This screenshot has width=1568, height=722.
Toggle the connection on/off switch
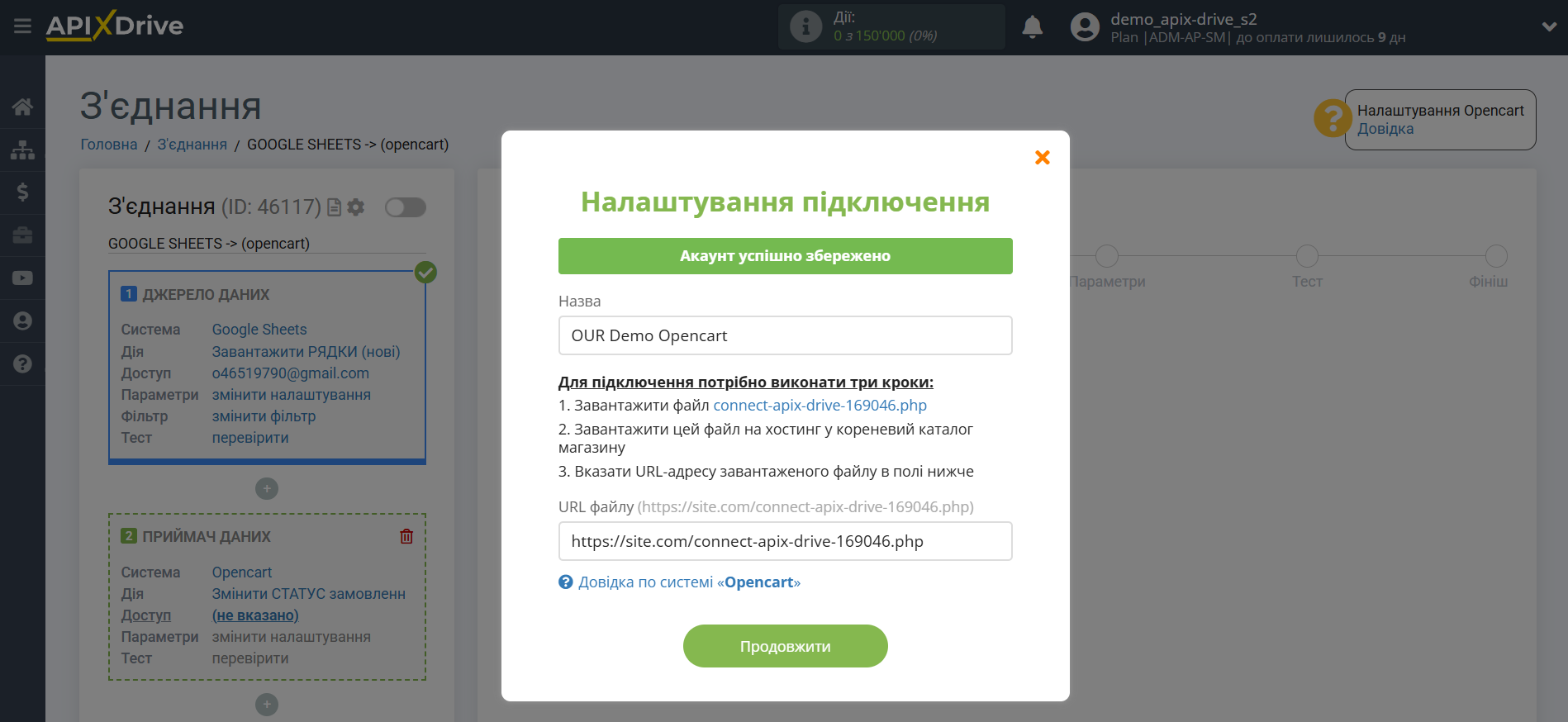(406, 207)
